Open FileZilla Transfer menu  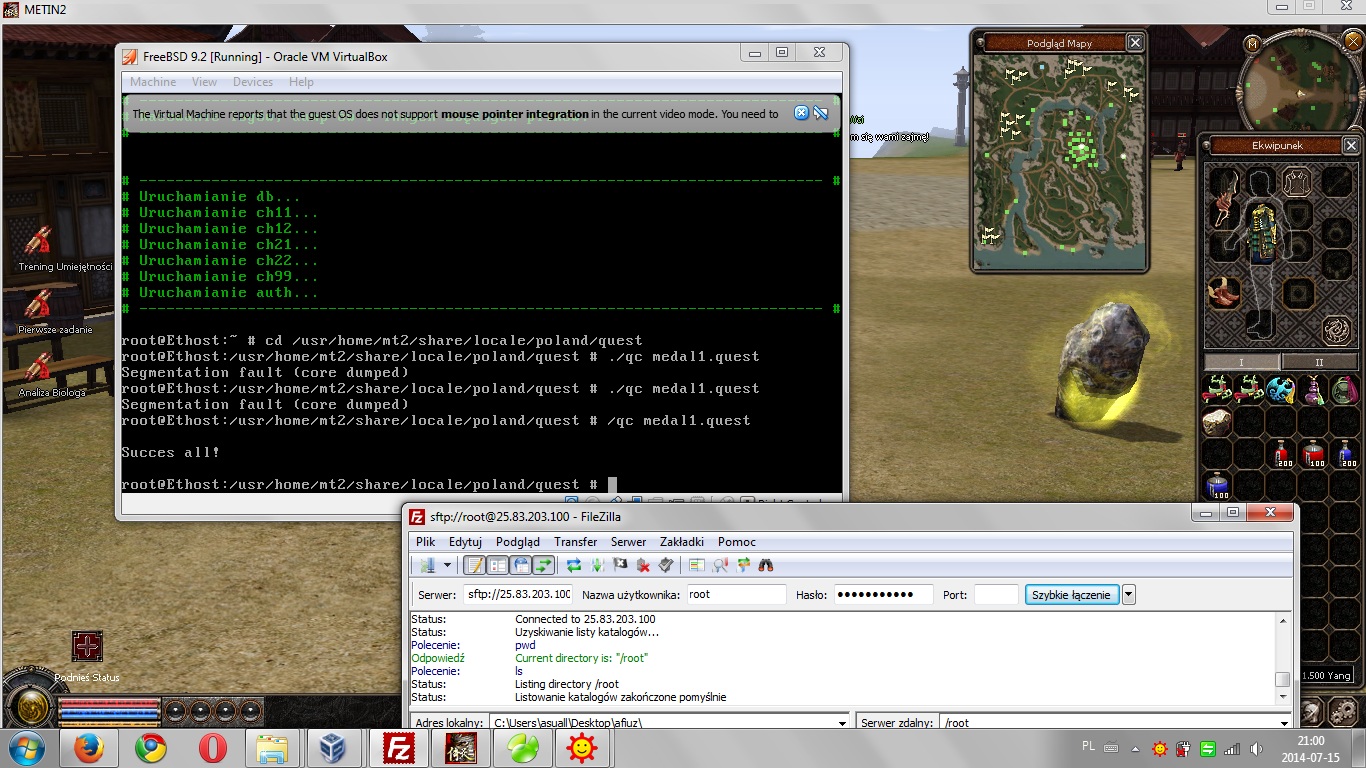coord(575,542)
